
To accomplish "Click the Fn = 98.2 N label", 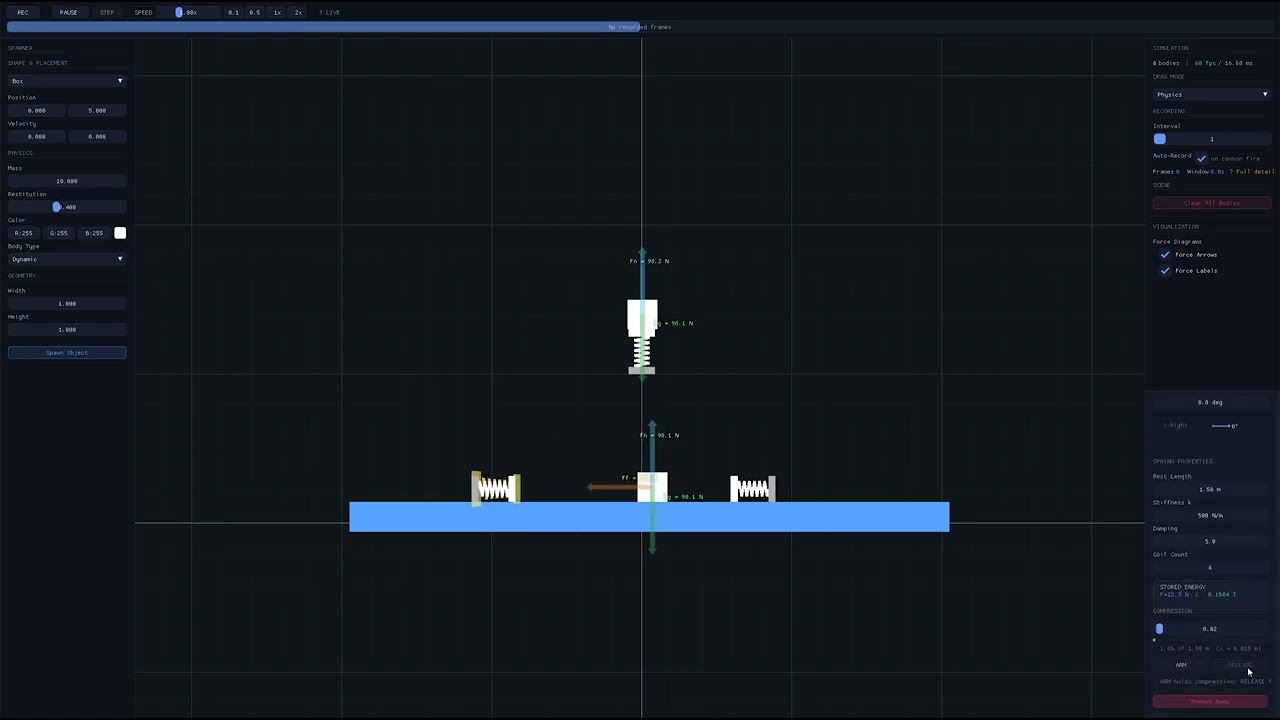I will coord(649,261).
